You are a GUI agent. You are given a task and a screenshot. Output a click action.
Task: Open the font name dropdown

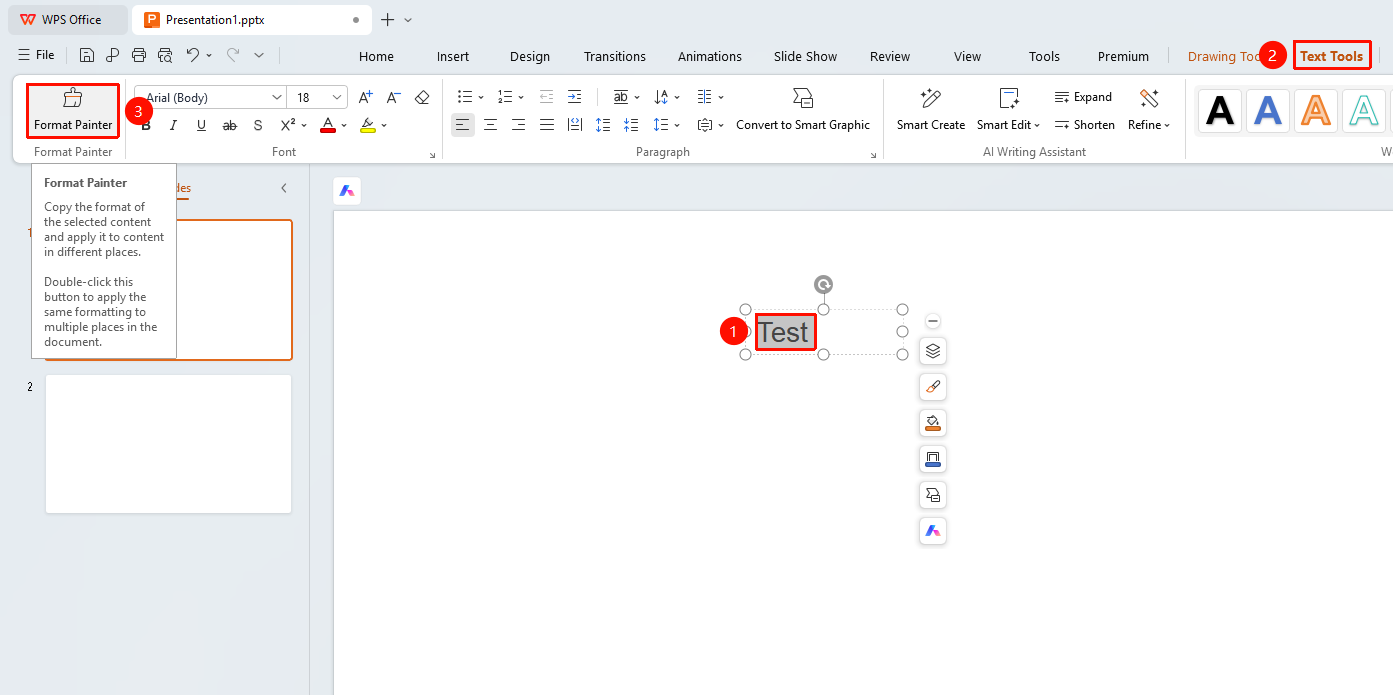277,97
